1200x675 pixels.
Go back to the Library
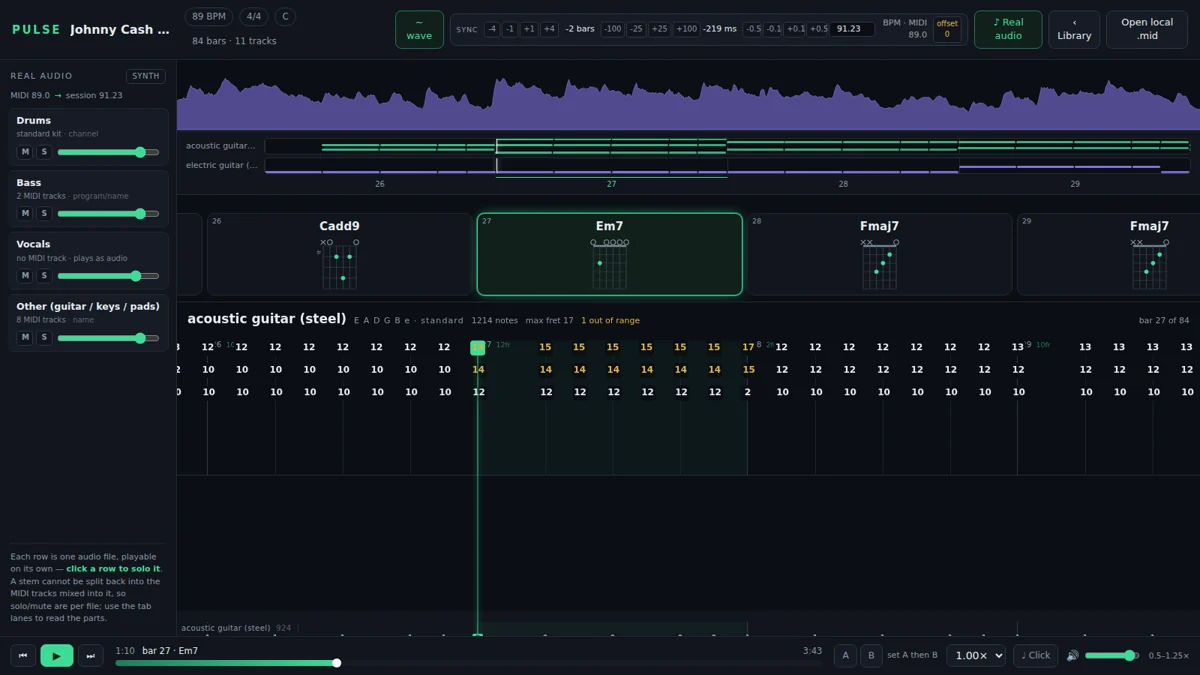click(x=1074, y=29)
